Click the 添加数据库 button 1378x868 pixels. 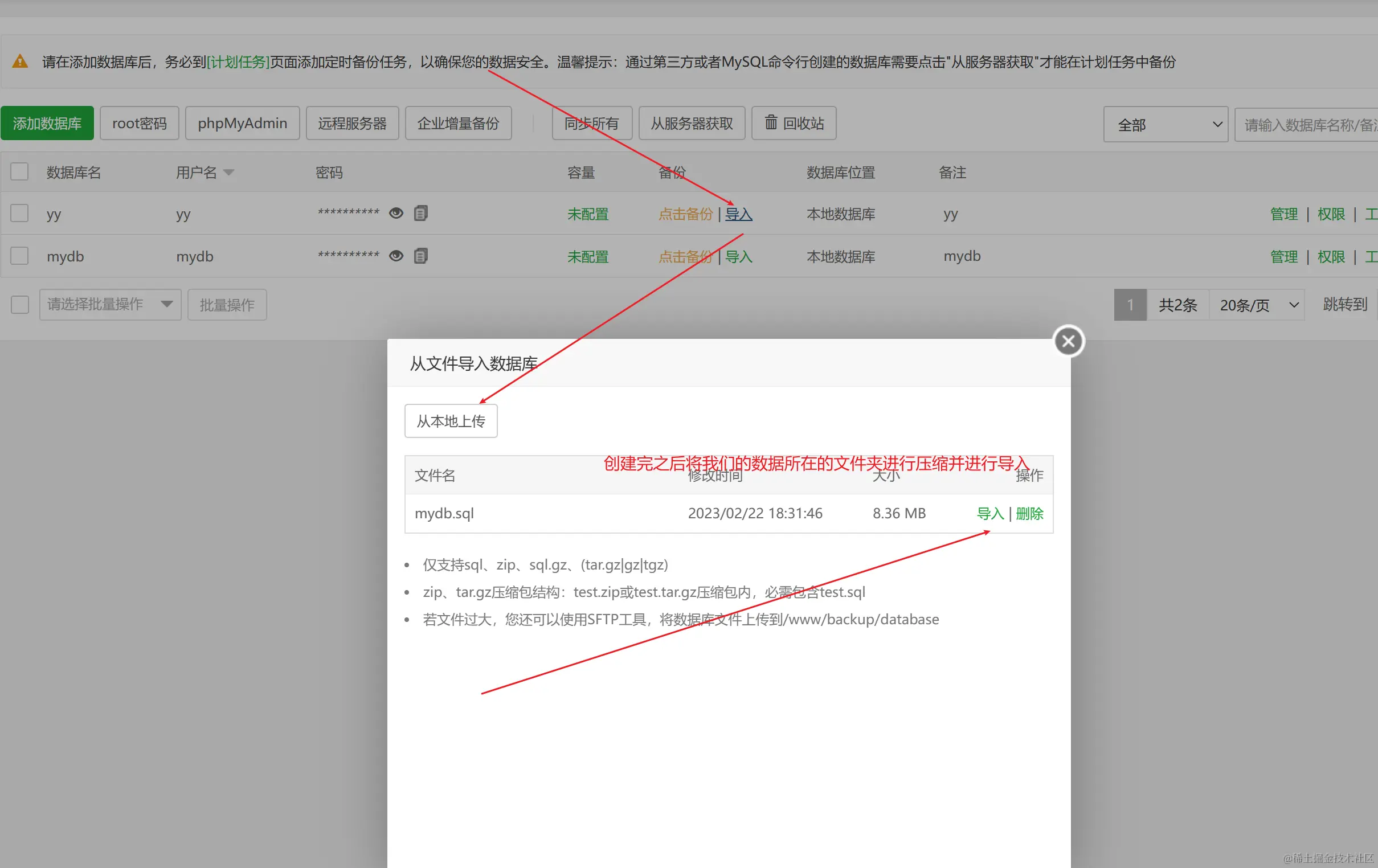47,123
